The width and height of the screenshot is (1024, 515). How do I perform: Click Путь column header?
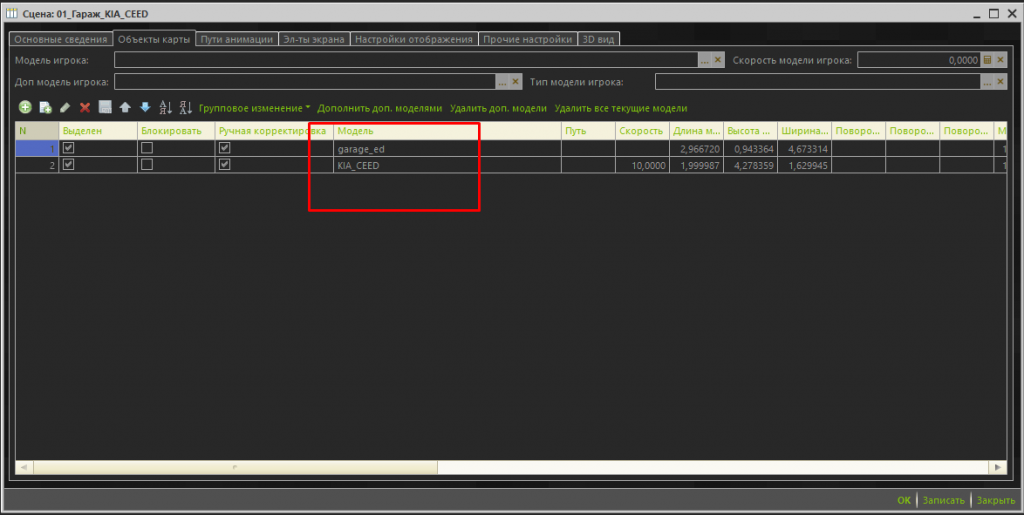[588, 131]
